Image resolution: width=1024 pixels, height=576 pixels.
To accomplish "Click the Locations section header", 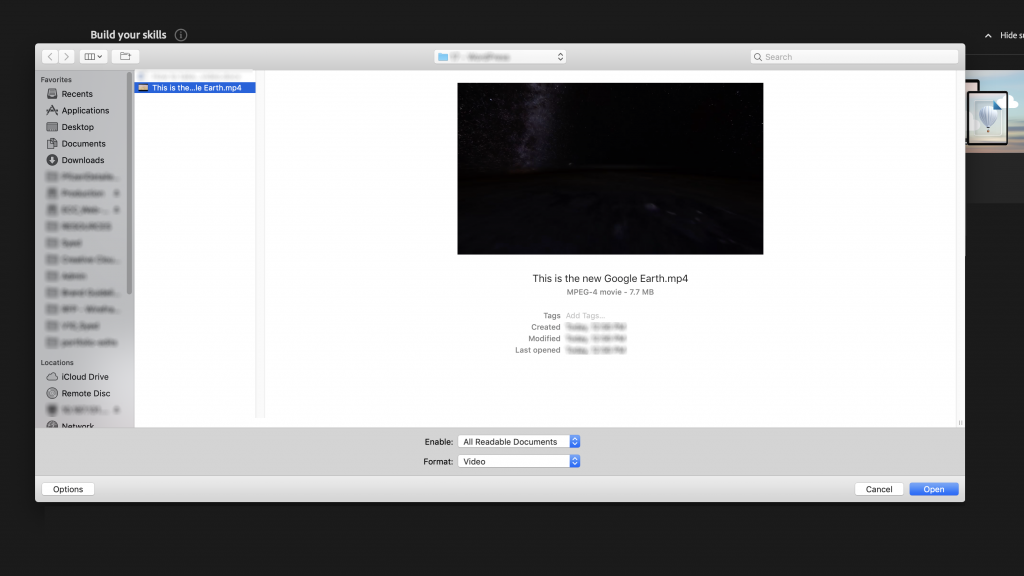I will coord(57,362).
